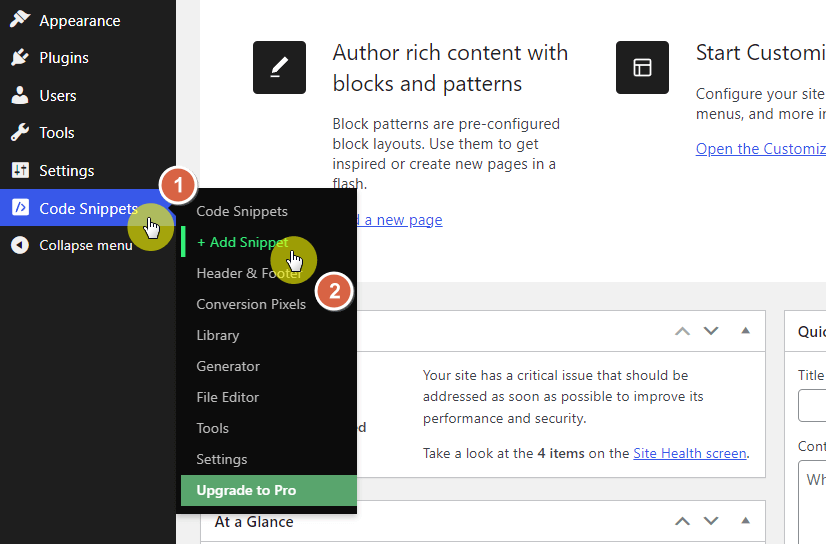Toggle At a Glance panel collapse triangle
Image resolution: width=826 pixels, height=544 pixels.
[745, 521]
